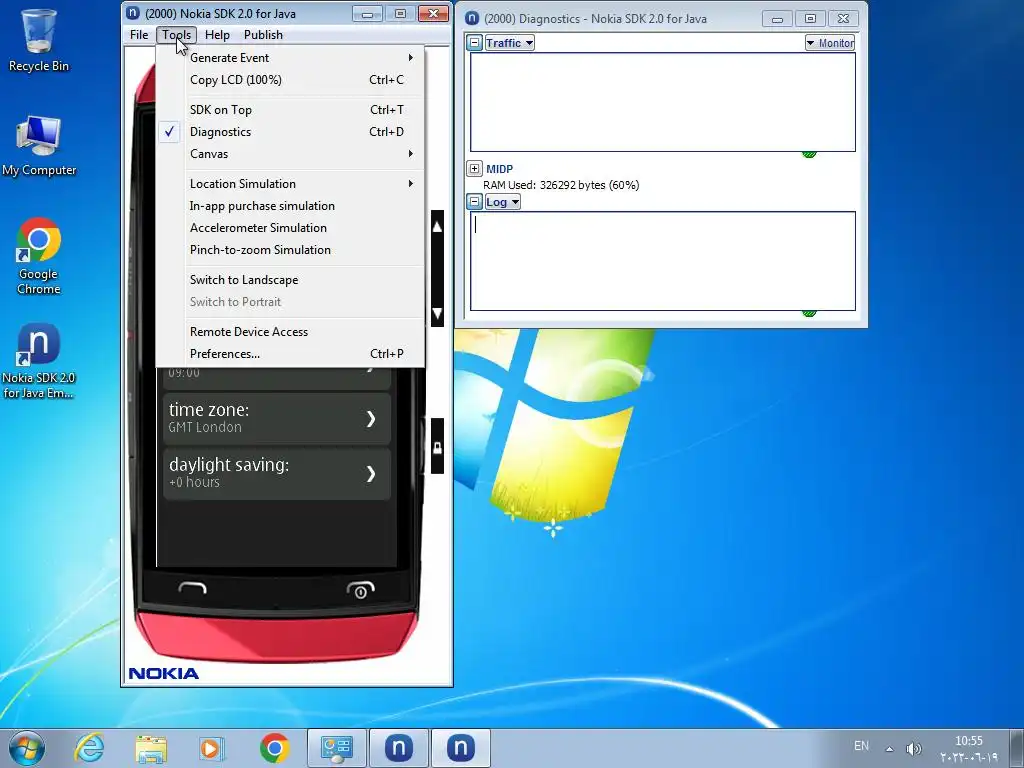
Task: Launch Internet Explorer from taskbar
Action: (89, 748)
